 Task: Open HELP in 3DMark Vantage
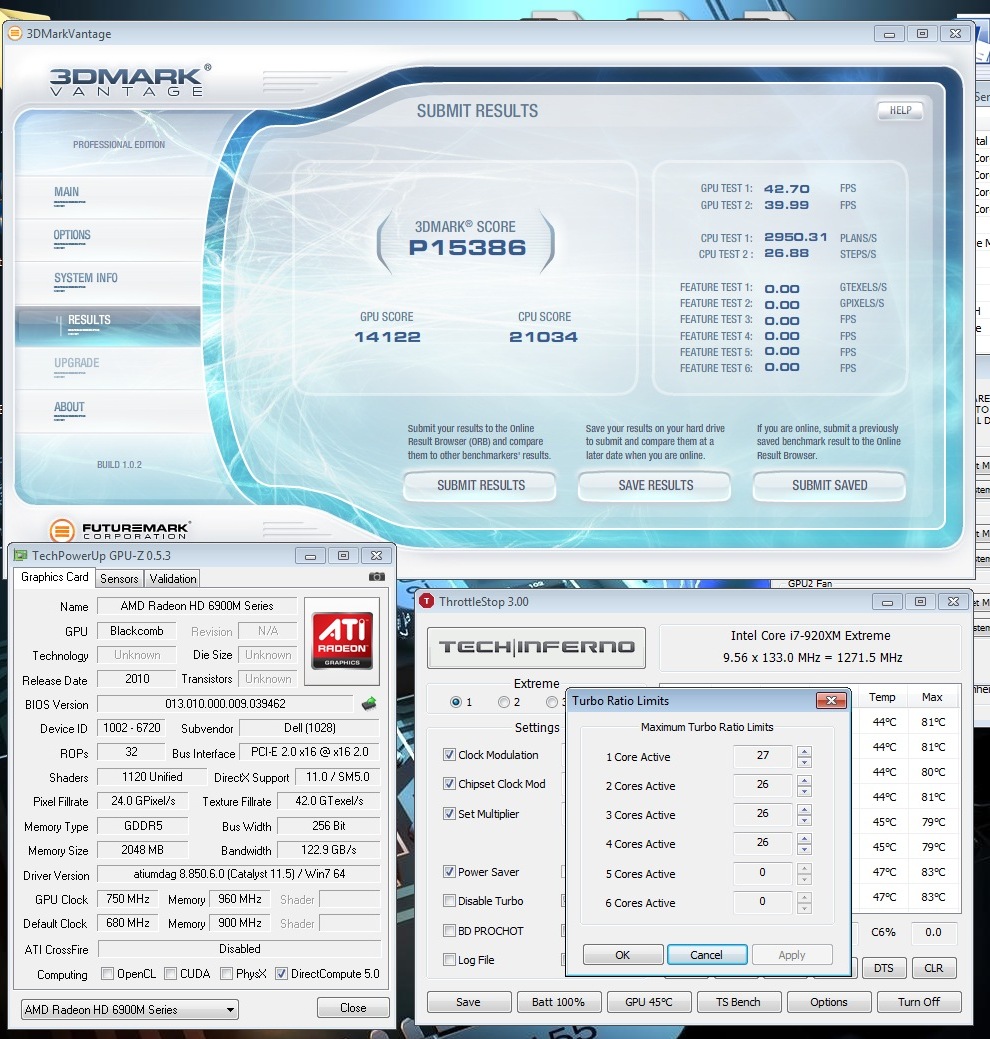[x=900, y=111]
